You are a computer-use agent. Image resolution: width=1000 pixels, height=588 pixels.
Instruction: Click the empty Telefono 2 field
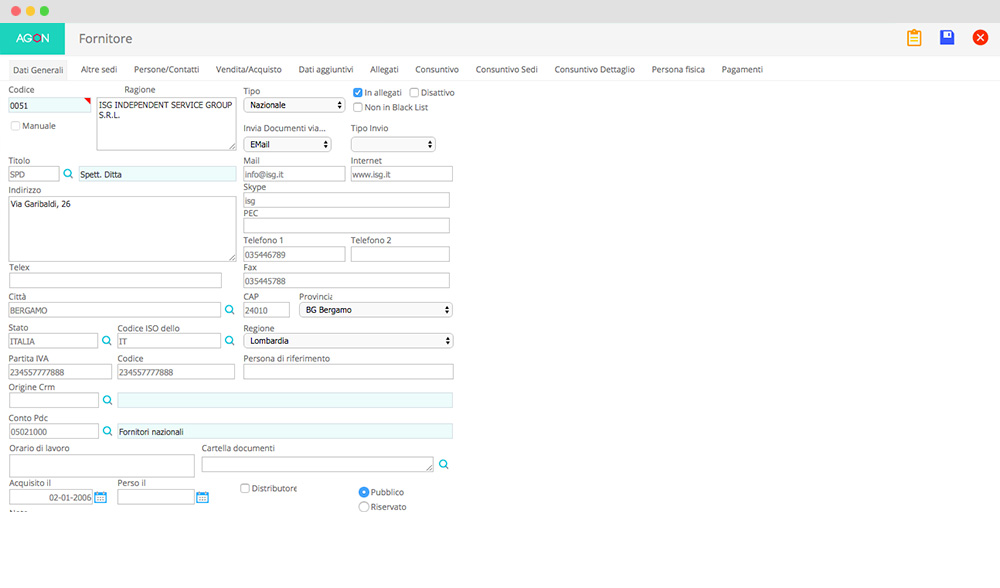(x=400, y=254)
